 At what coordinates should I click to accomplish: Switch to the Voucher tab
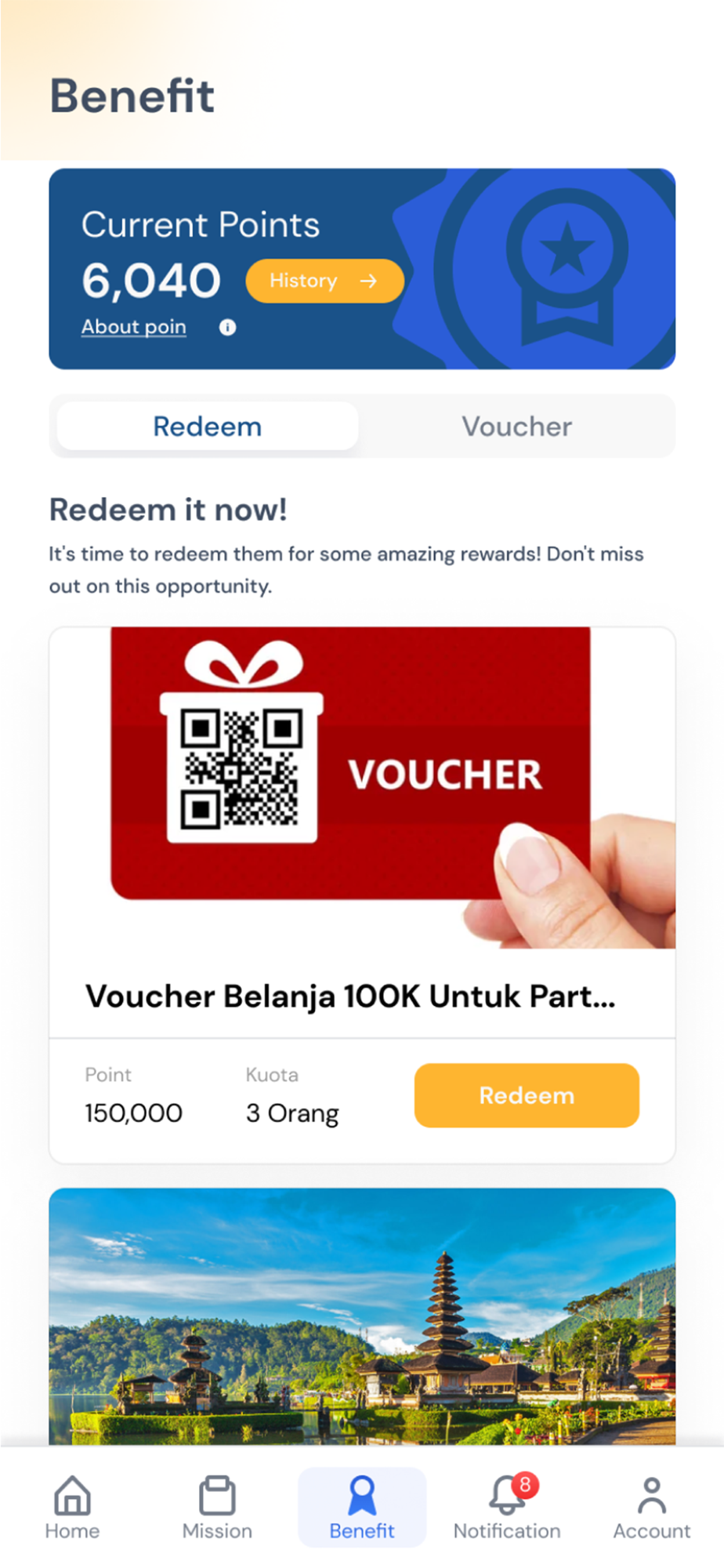516,426
